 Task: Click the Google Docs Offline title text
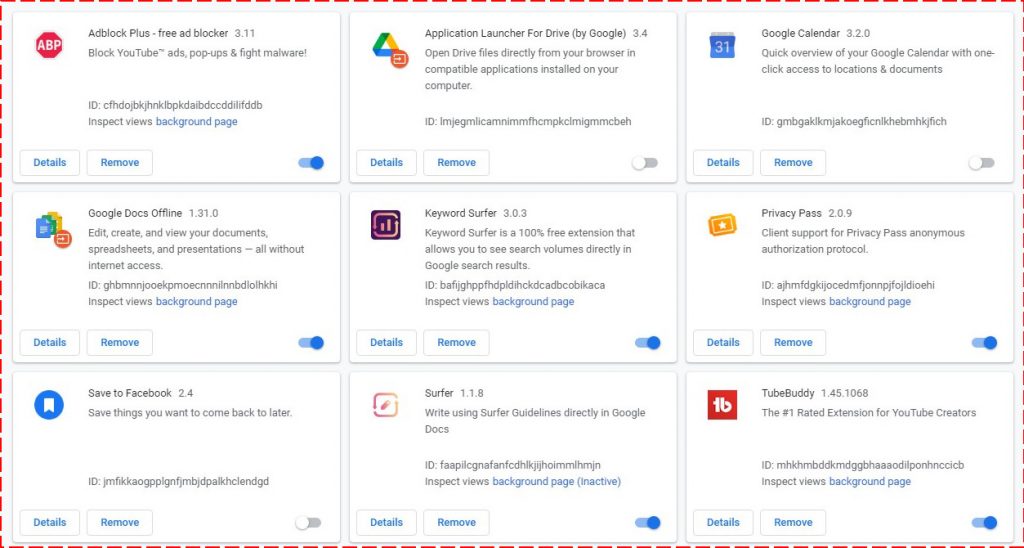pyautogui.click(x=135, y=214)
